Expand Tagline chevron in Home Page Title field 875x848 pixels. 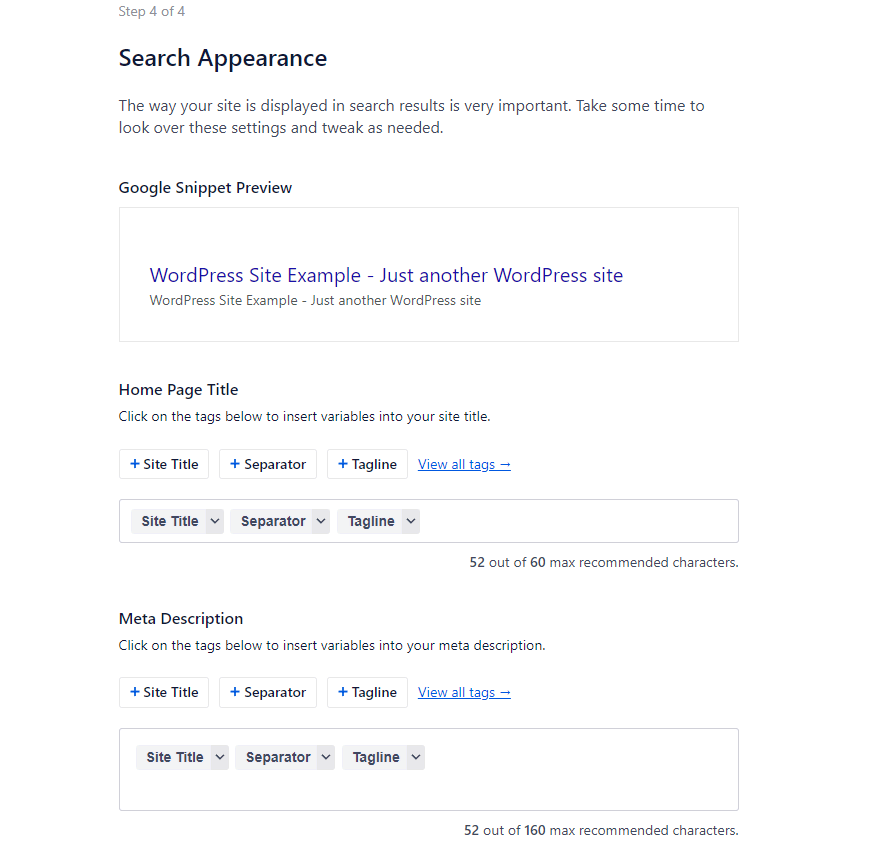[411, 521]
